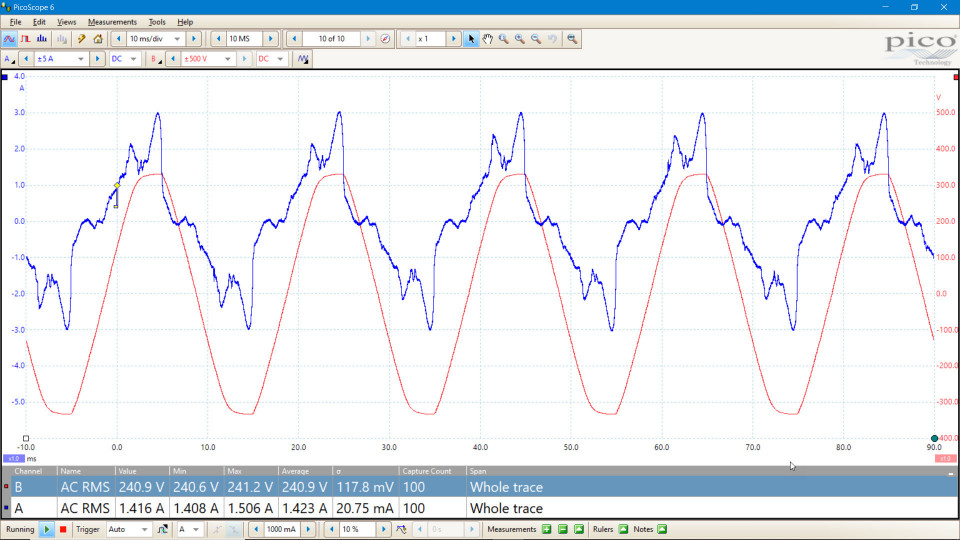Open Channel B options button

click(156, 59)
